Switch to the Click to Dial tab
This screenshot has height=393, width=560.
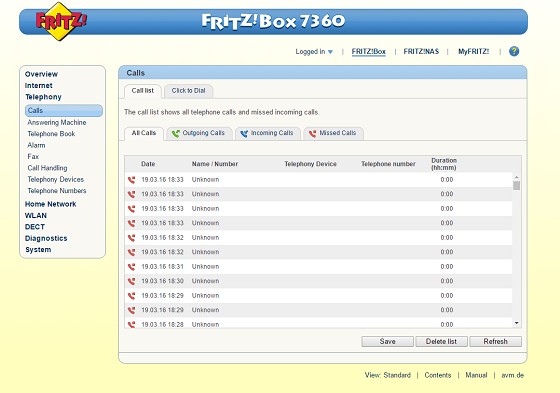point(189,91)
